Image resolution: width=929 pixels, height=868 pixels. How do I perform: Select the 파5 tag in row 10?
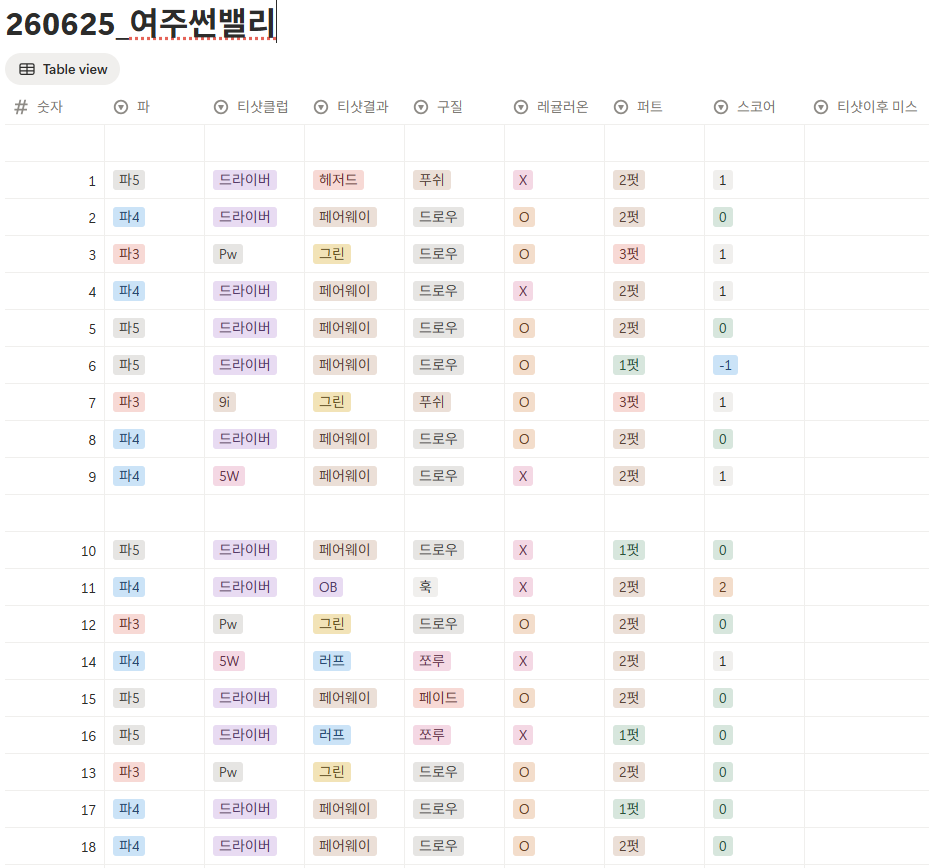(x=129, y=550)
